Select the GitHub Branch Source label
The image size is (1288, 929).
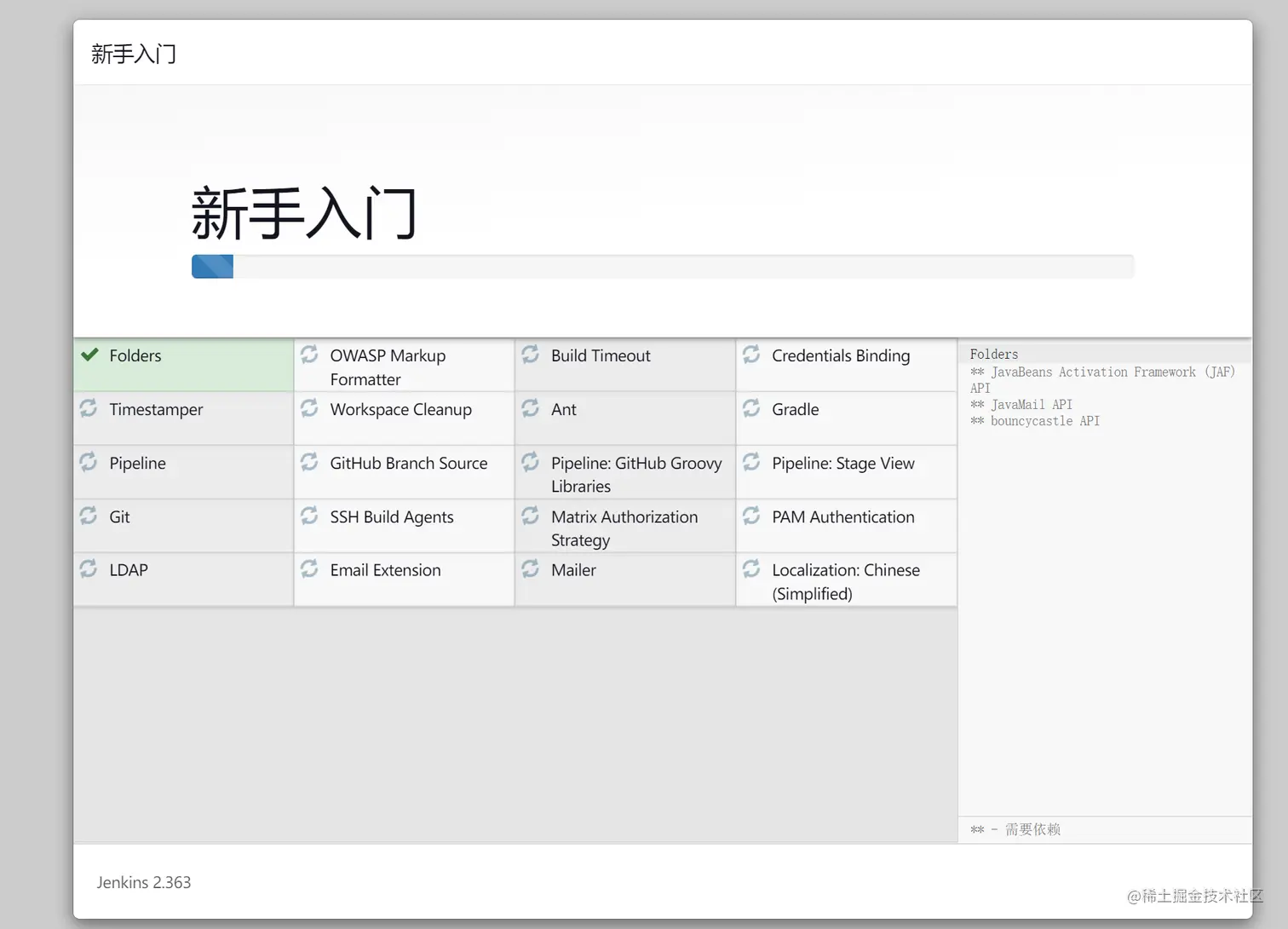click(x=409, y=463)
